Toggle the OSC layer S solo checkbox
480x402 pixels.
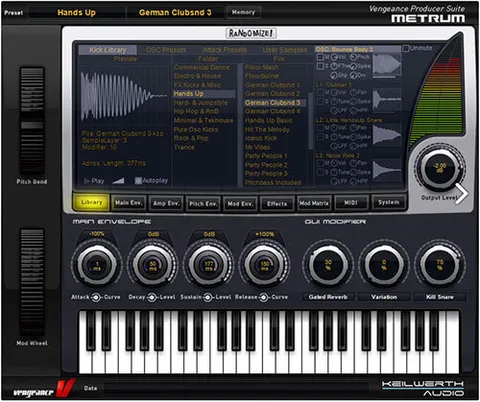pos(320,66)
